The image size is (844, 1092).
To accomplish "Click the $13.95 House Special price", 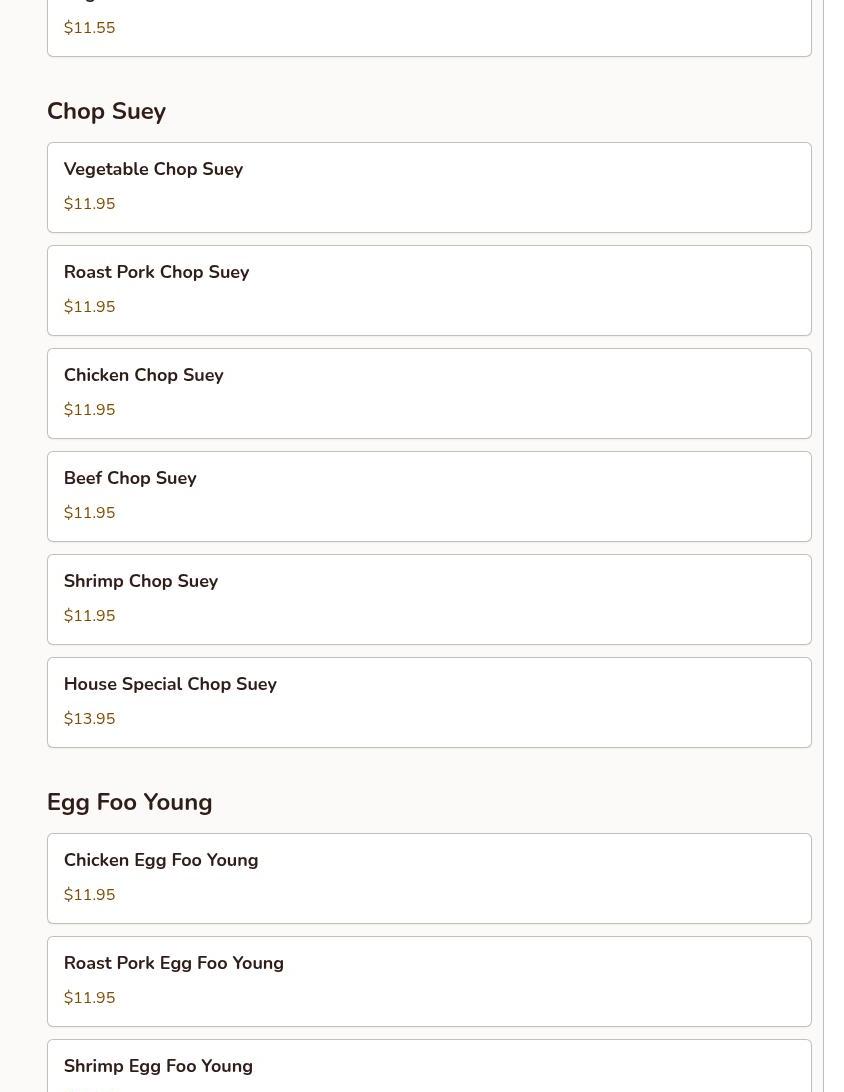I will point(89,719).
